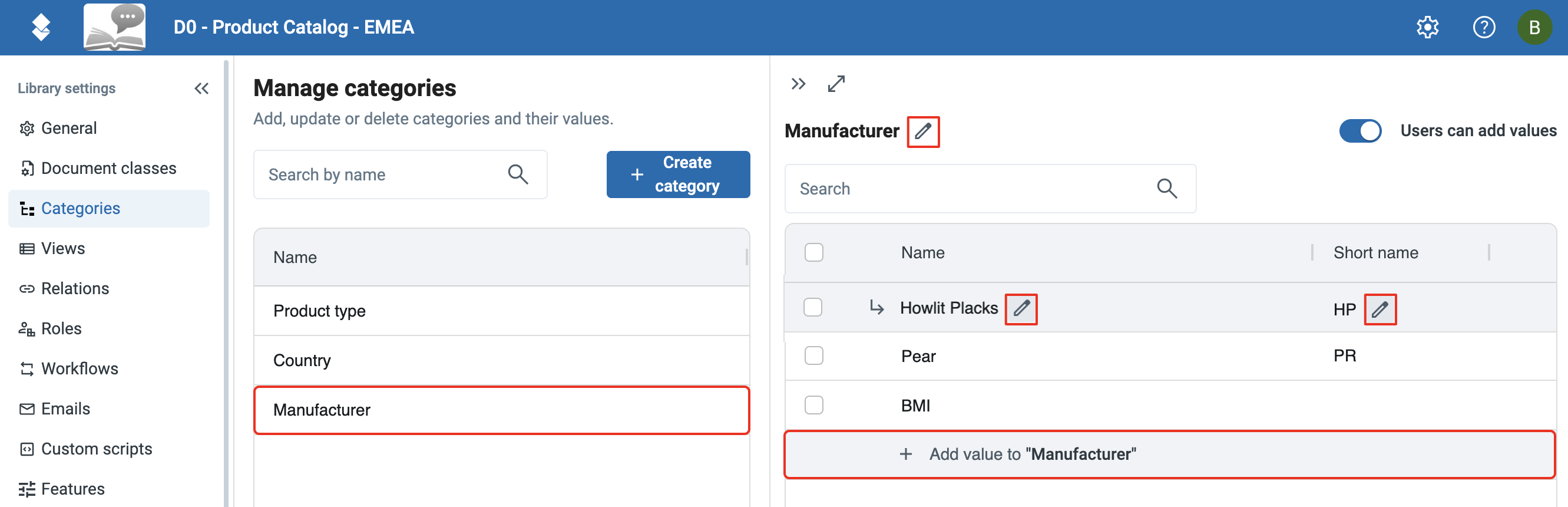1568x507 pixels.
Task: Click the values Search field
Action: 990,189
